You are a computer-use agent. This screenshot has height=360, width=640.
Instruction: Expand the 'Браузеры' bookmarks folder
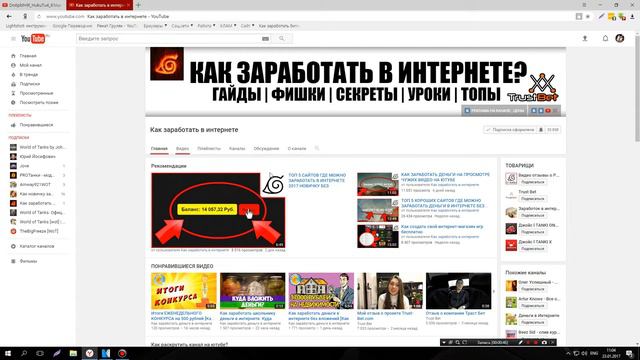coord(155,26)
